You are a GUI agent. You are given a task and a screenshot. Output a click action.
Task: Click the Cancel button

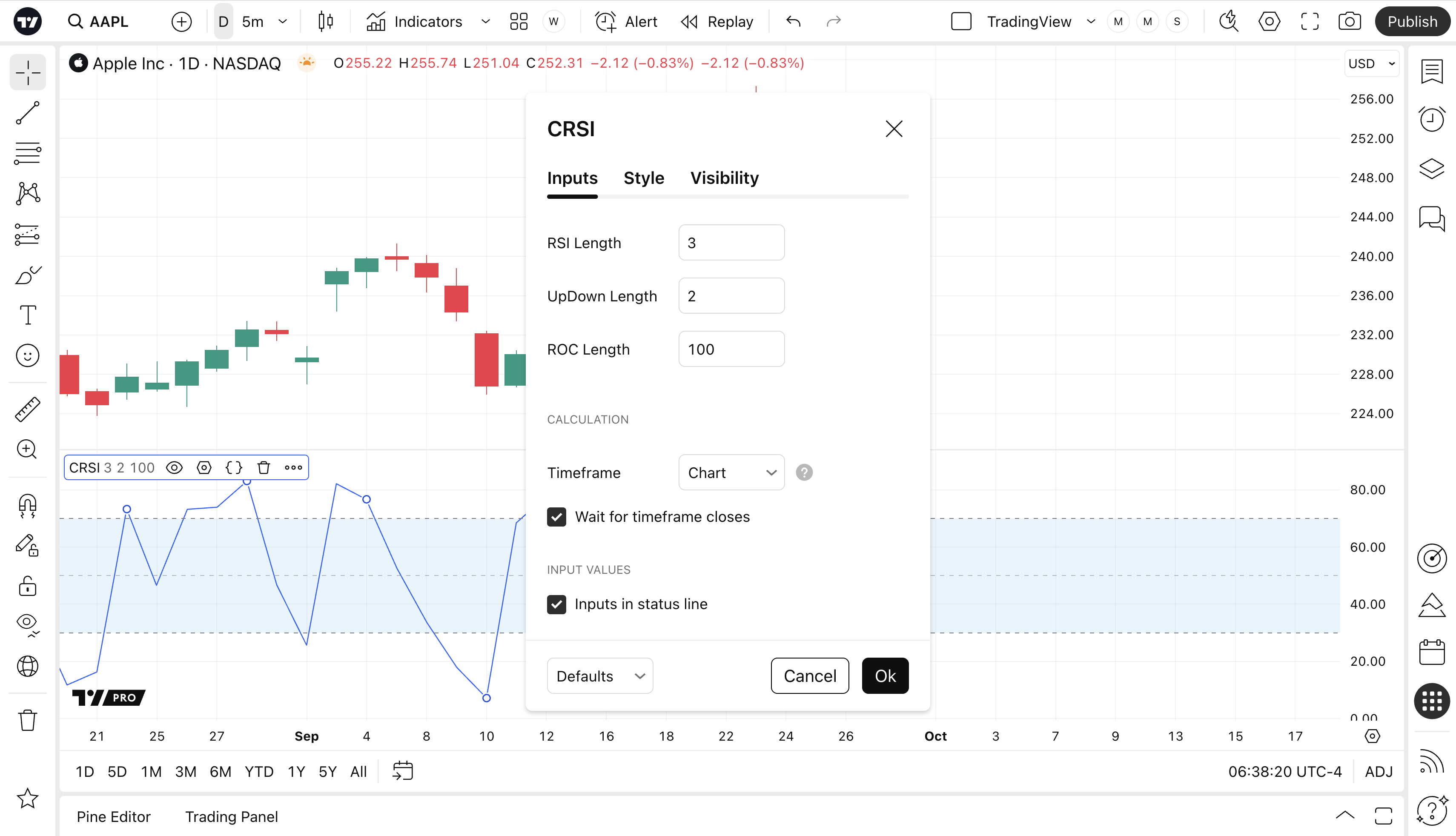[809, 676]
